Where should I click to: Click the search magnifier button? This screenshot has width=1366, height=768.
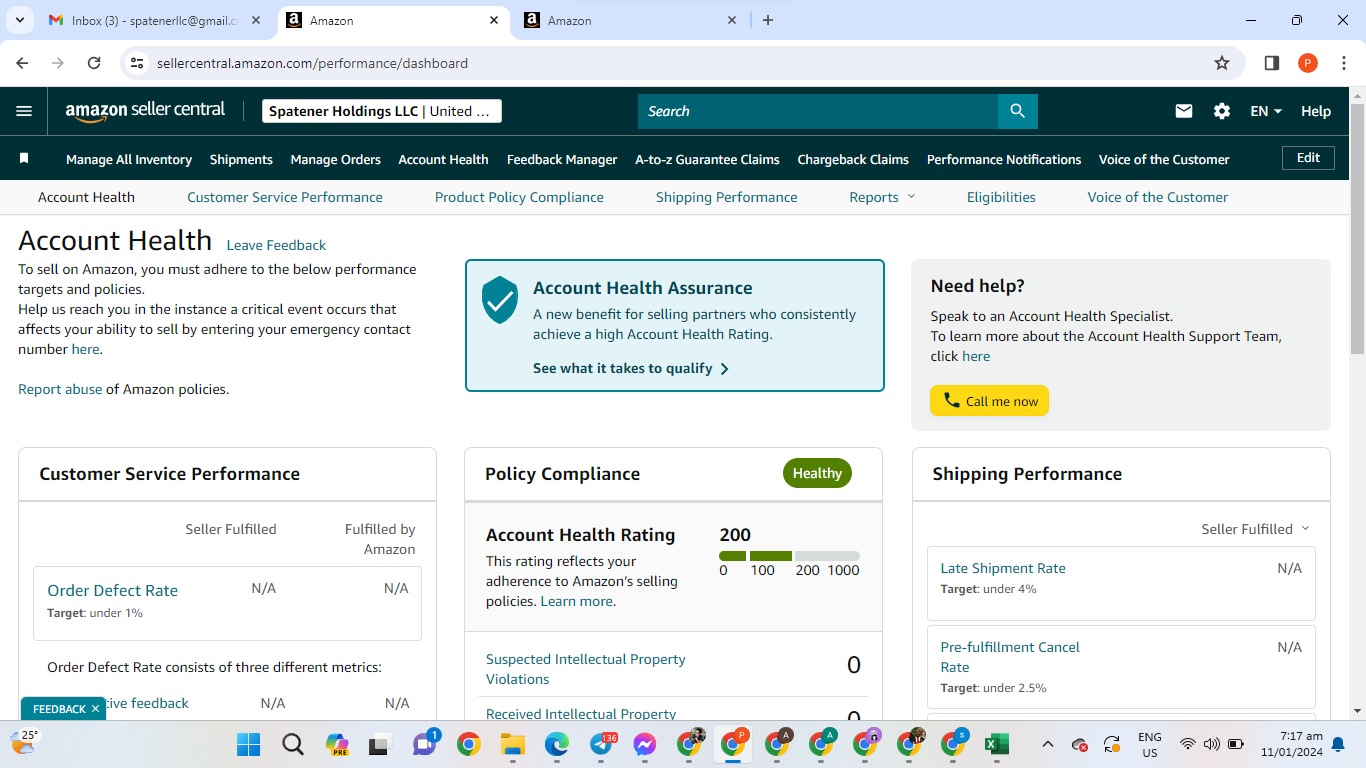(1018, 111)
